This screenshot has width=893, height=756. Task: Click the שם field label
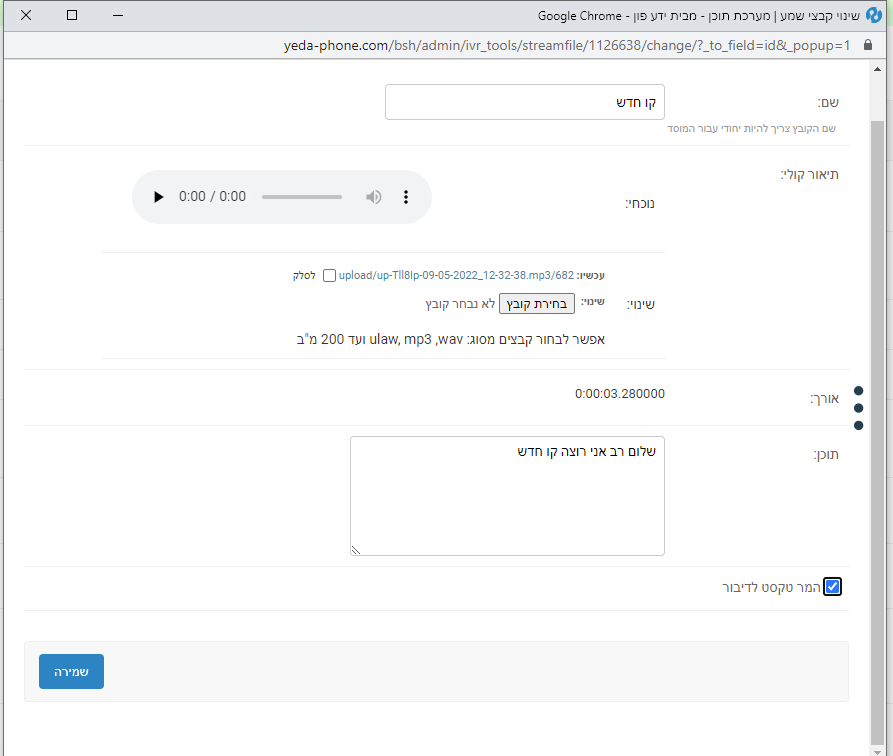tap(828, 103)
